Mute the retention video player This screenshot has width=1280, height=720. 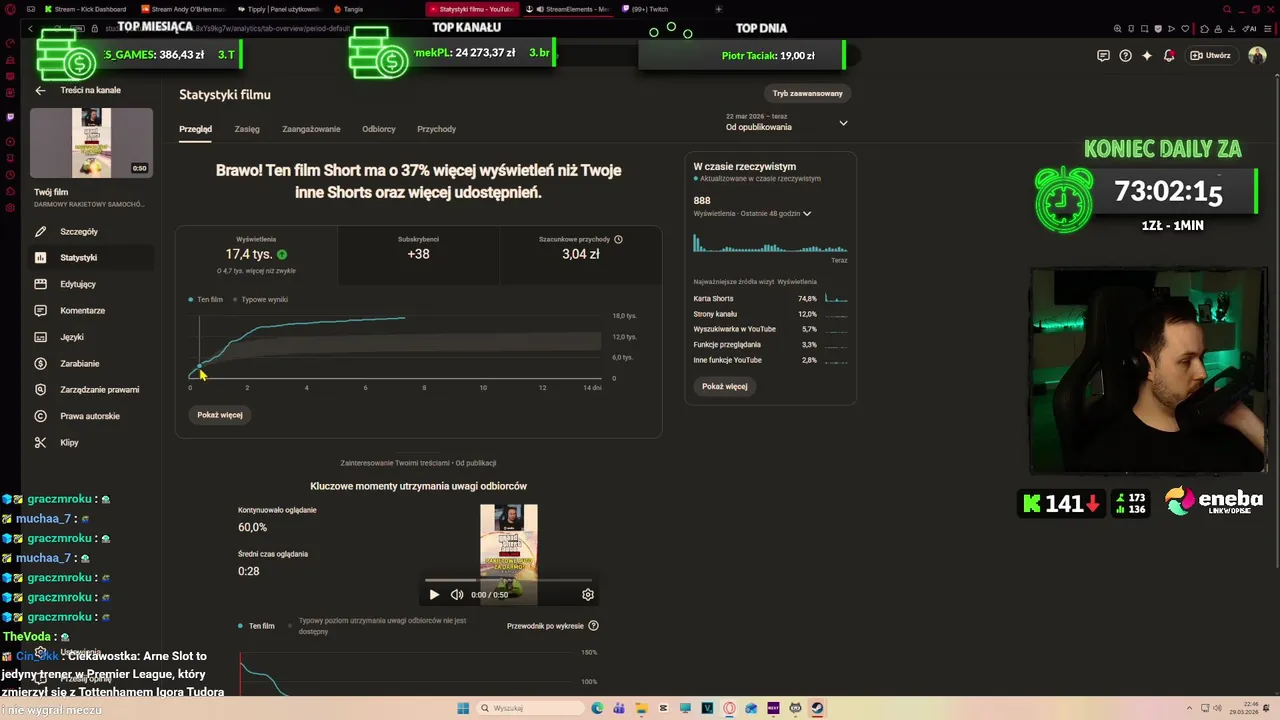coord(457,594)
